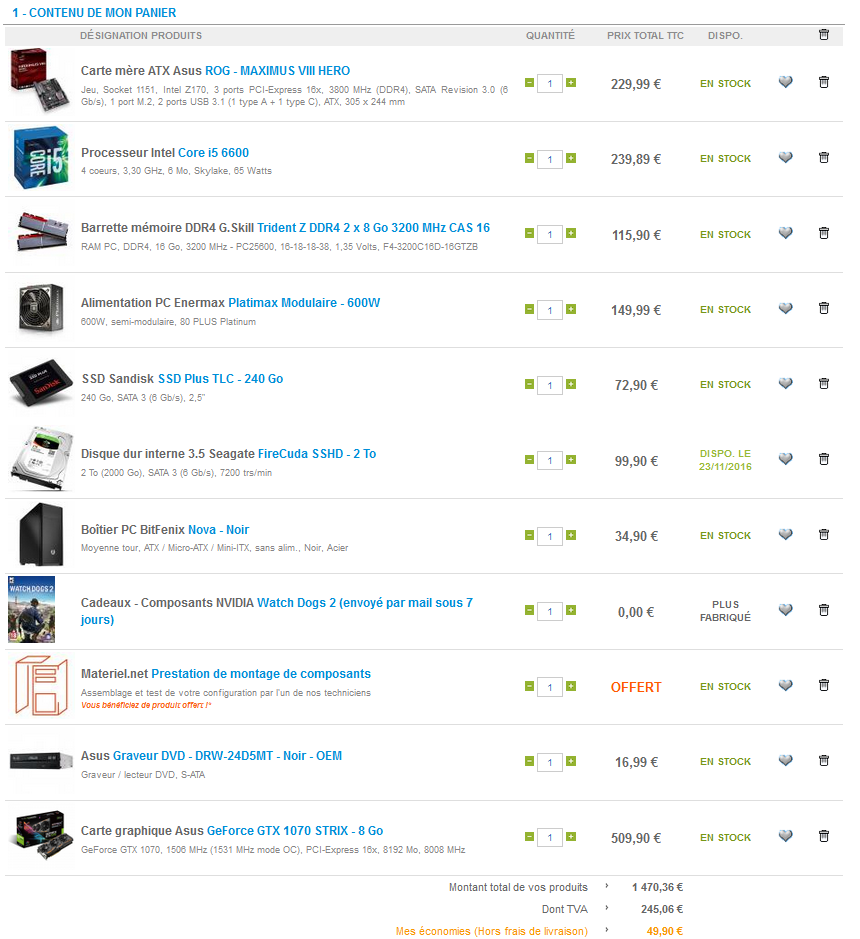Open the ROG - MAXIMUS VIII HERO product link
Viewport: 860px width, 939px height.
click(x=277, y=71)
